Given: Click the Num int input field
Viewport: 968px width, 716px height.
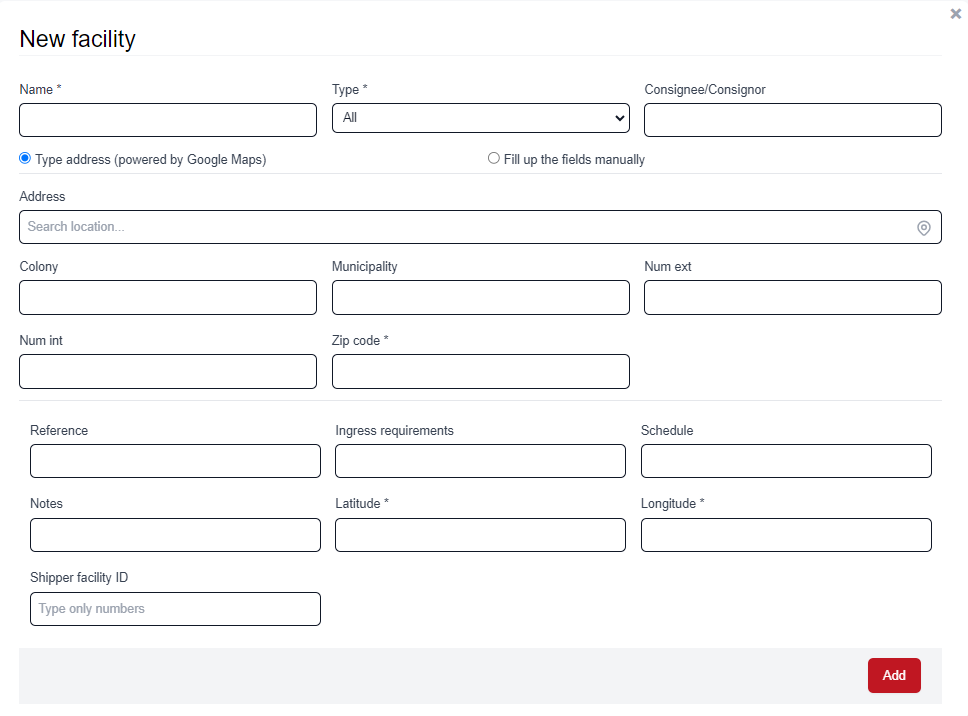Looking at the screenshot, I should tap(167, 371).
